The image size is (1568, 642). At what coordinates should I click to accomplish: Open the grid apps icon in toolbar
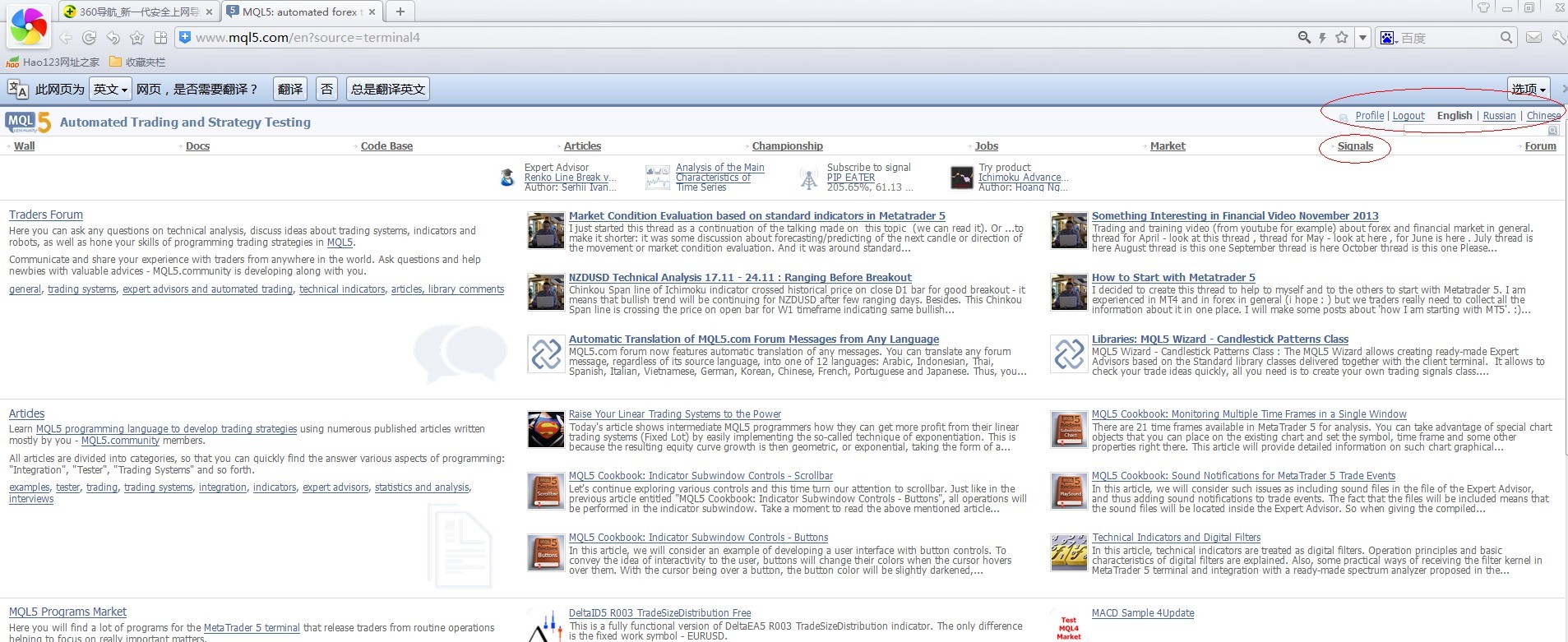click(160, 38)
